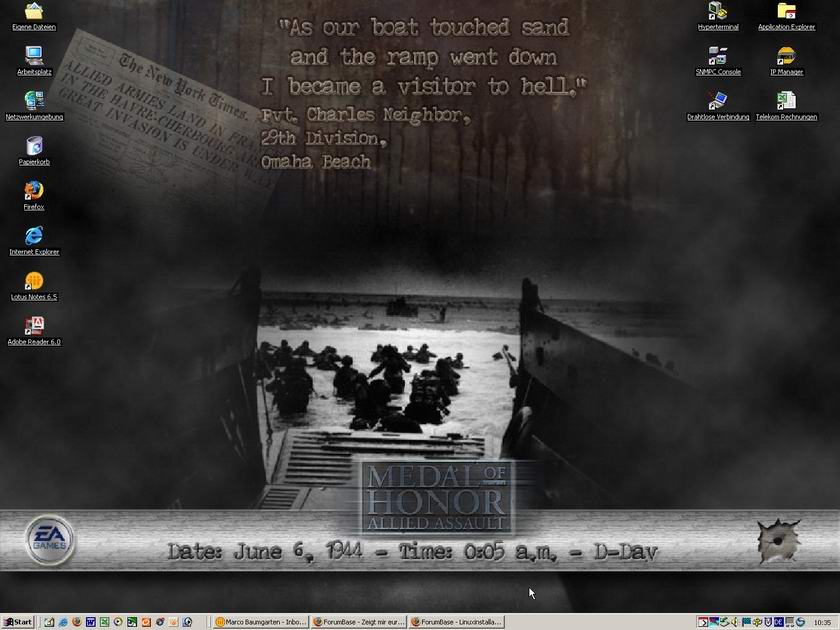Click the Excel quick launch icon
The image size is (840, 630).
(x=104, y=622)
